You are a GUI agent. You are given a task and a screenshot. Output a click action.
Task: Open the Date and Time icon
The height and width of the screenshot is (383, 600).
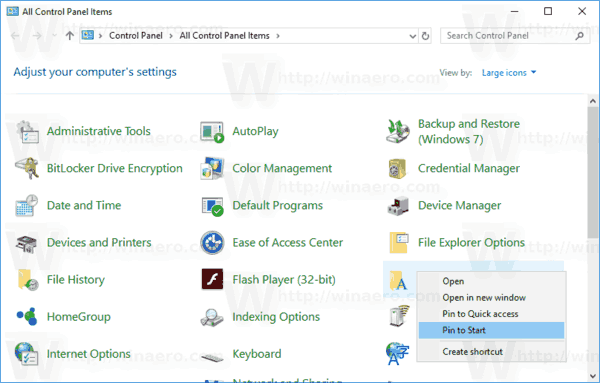[27, 205]
